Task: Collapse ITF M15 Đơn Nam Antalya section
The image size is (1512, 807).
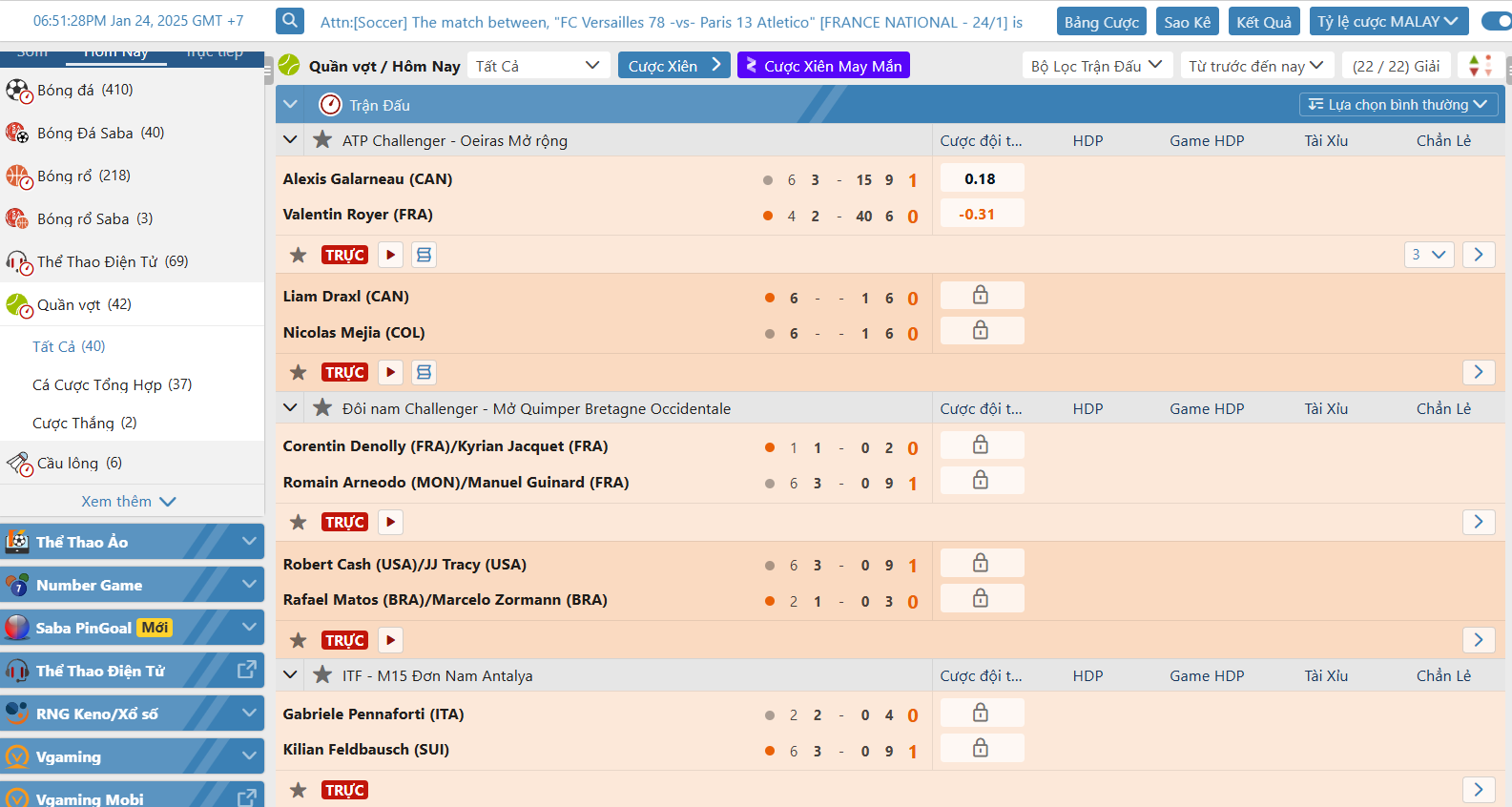Action: coord(291,675)
